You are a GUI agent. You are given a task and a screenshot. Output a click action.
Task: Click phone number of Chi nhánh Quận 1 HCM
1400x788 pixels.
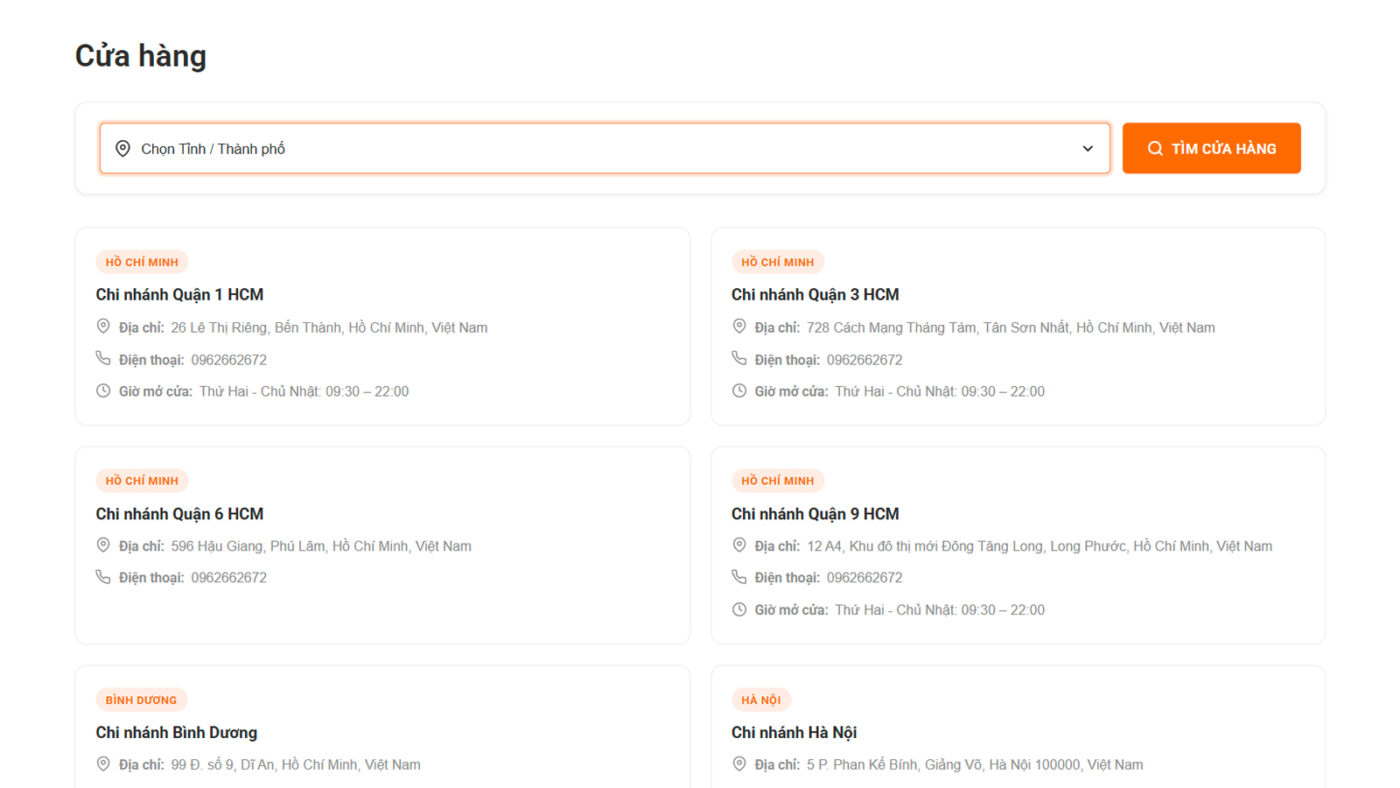pos(229,360)
